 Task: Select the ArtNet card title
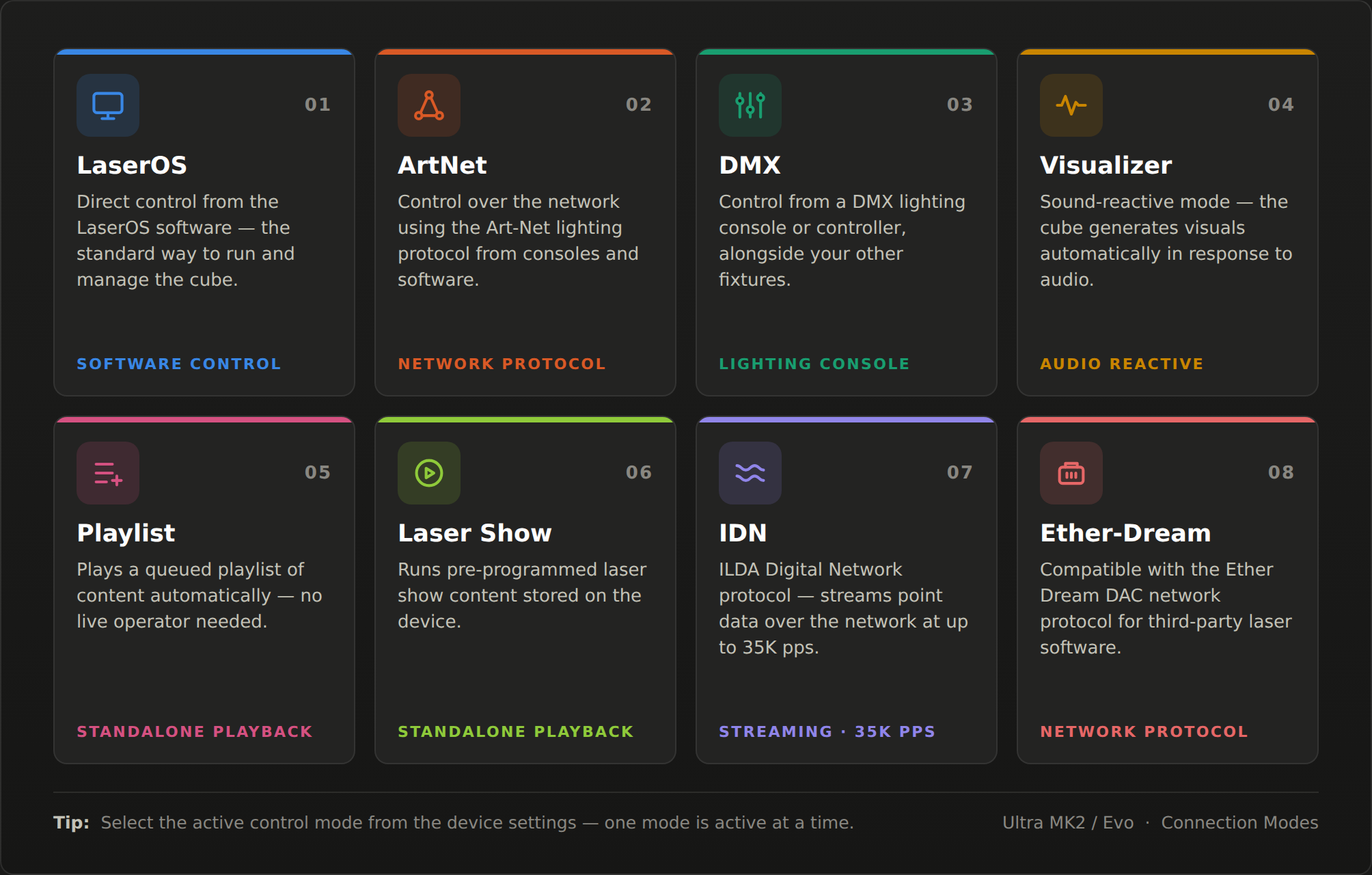443,165
